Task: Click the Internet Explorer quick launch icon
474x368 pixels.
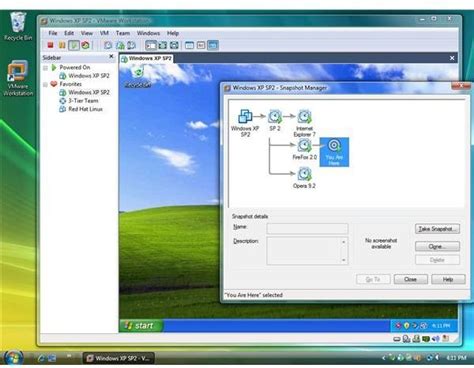Action: [41, 358]
